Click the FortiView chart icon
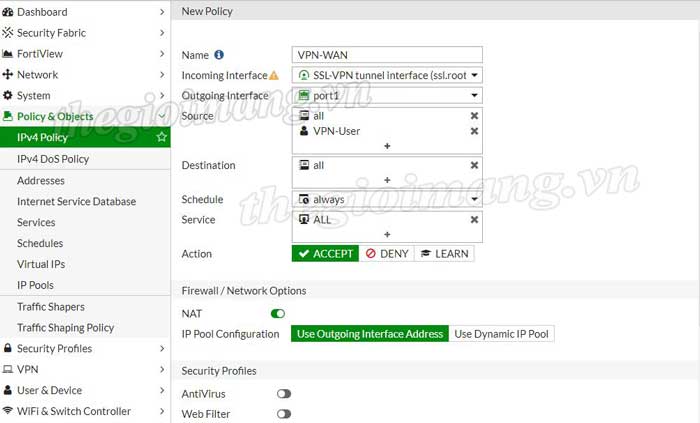700x423 pixels. pyautogui.click(x=8, y=54)
